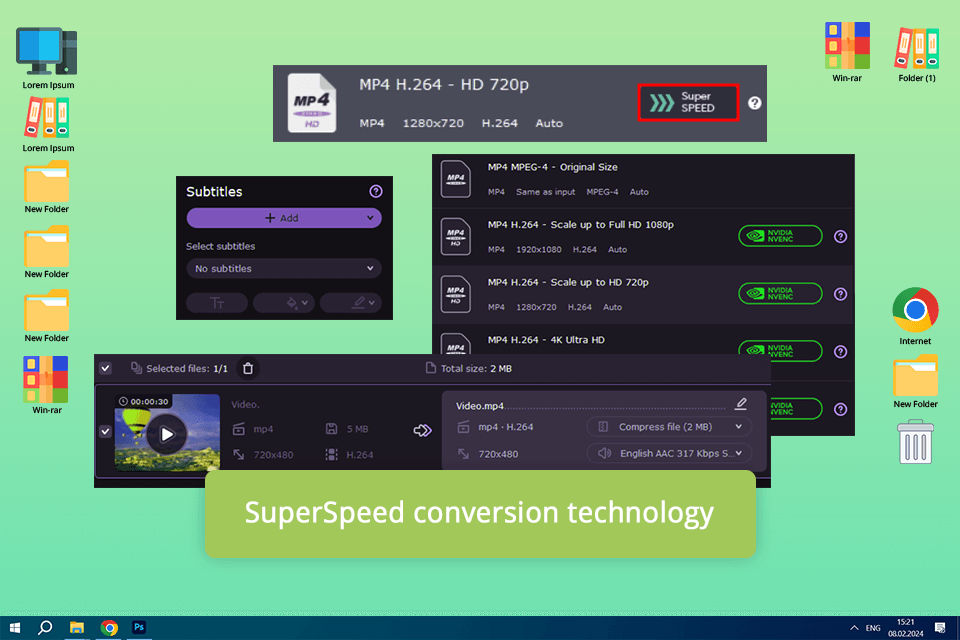Screen dimensions: 960x640
Task: Select MP4 H.264 Scale up to HD 720p
Action: [x=643, y=294]
